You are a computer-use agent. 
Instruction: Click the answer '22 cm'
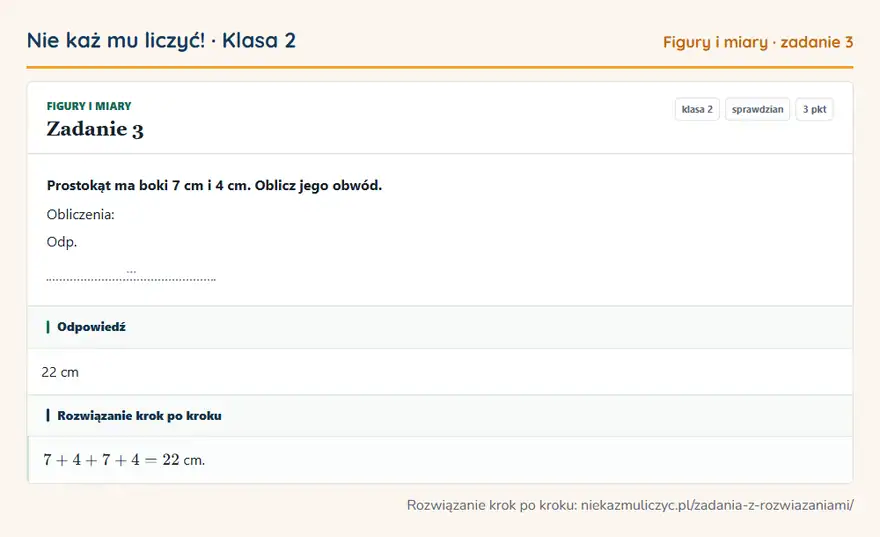pos(60,372)
